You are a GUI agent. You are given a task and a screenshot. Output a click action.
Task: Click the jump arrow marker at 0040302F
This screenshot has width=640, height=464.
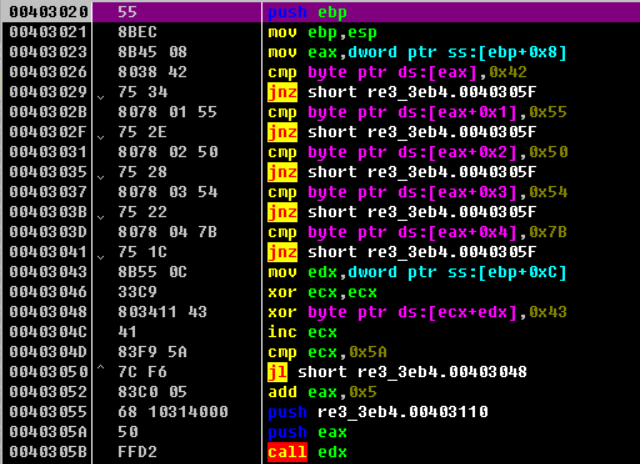(100, 137)
